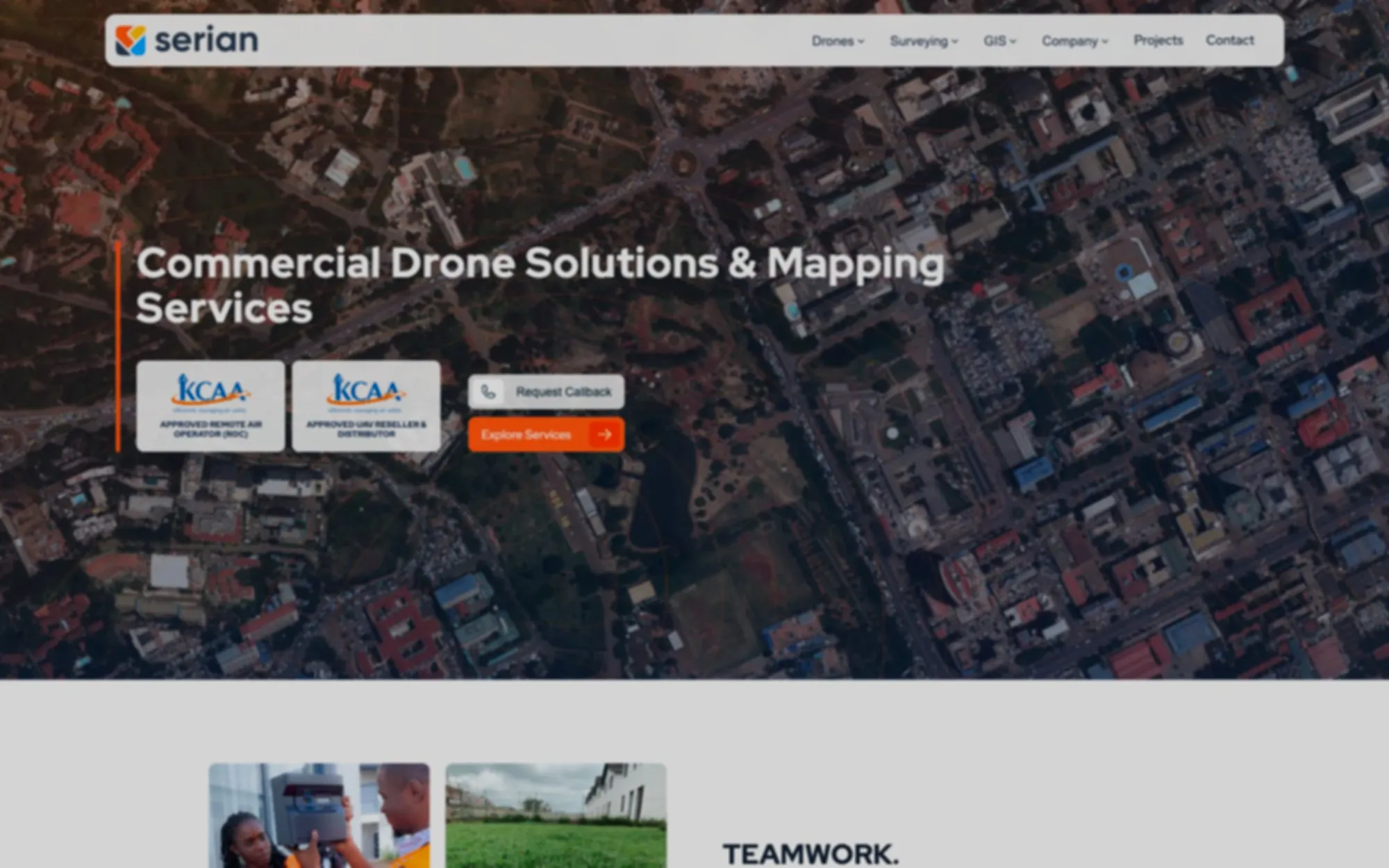Click the Serian logo in the header

pos(187,40)
